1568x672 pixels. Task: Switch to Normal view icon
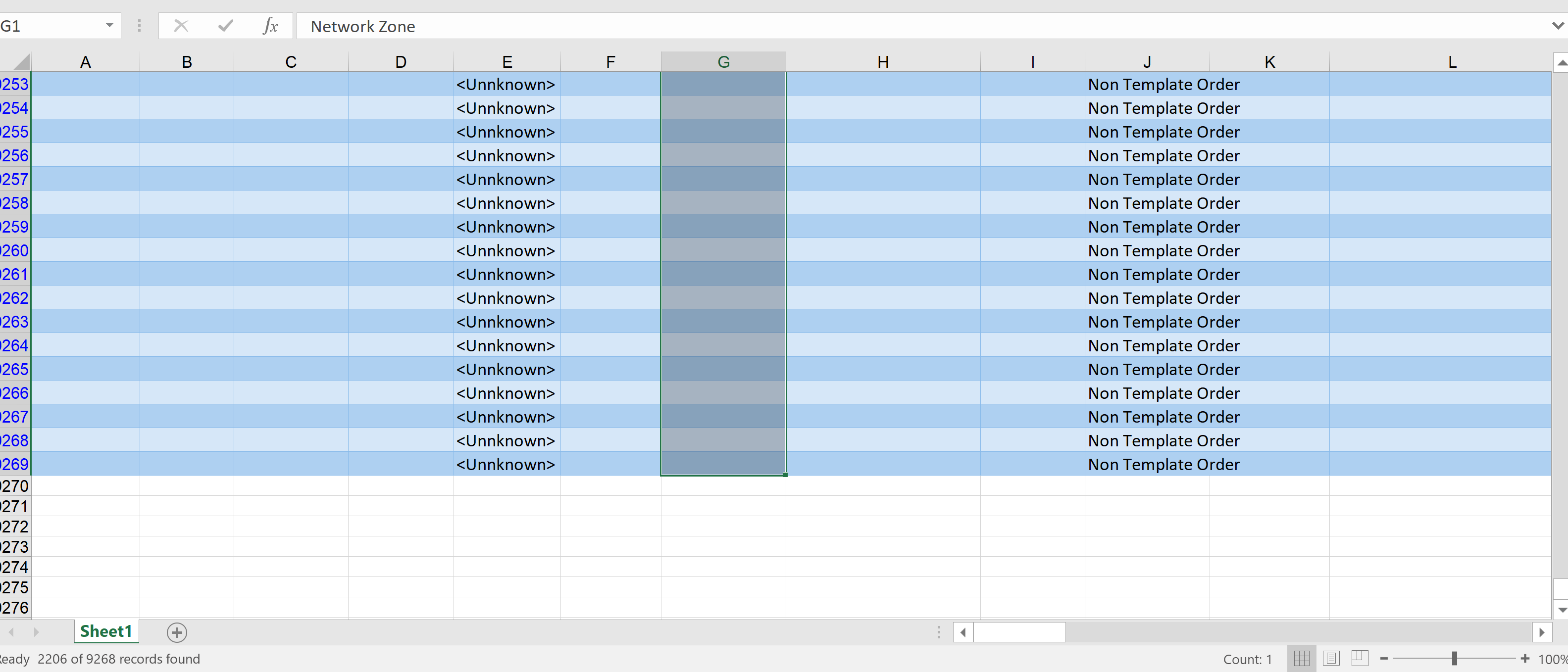pyautogui.click(x=1302, y=659)
